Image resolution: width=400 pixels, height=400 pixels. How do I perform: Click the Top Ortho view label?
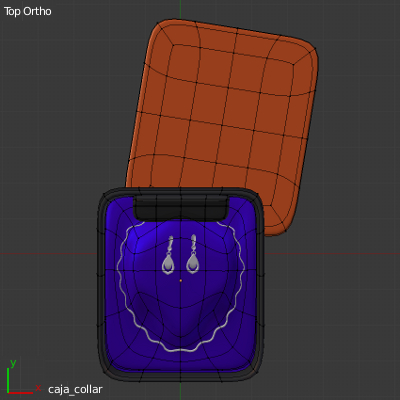[28, 11]
